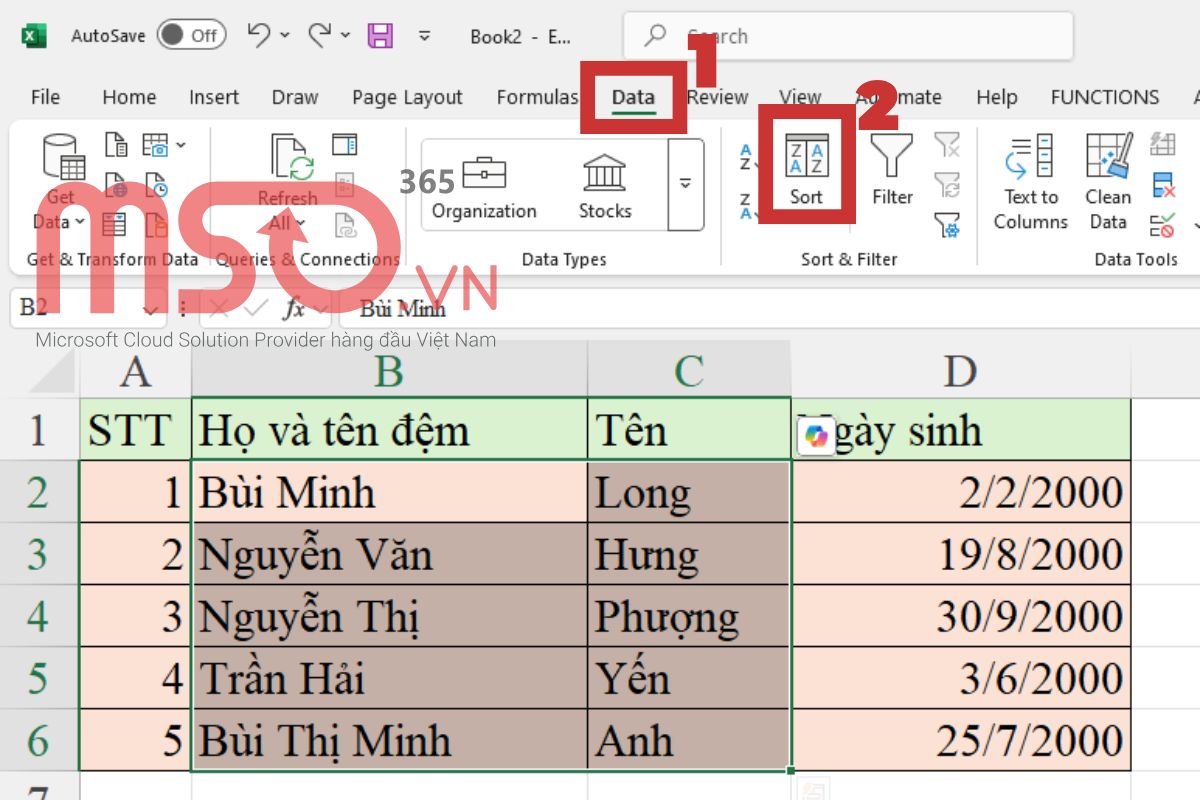The height and width of the screenshot is (800, 1200).
Task: Open Recent Sources clock icon
Action: coord(156,185)
